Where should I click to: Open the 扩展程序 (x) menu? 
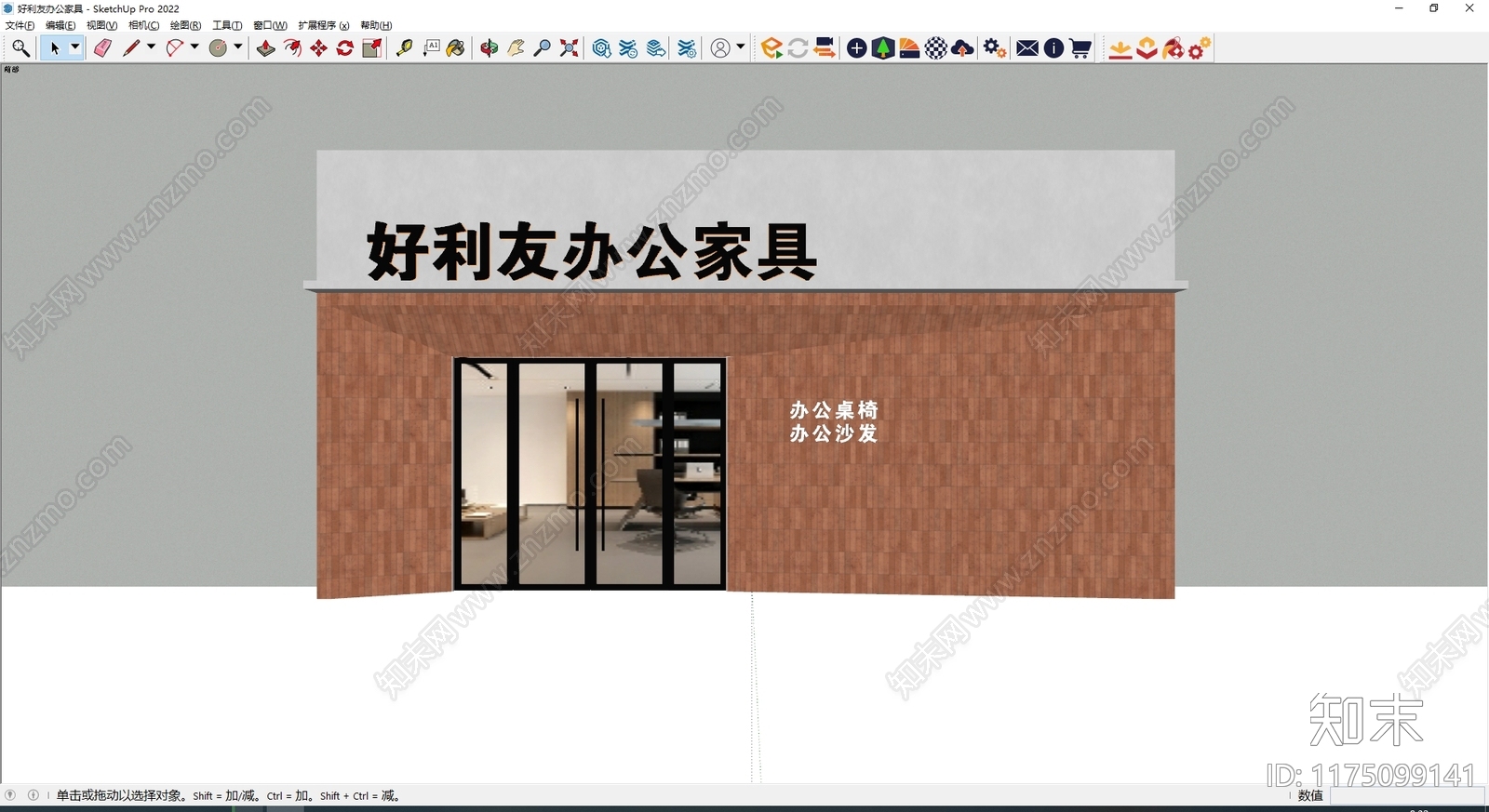click(324, 26)
